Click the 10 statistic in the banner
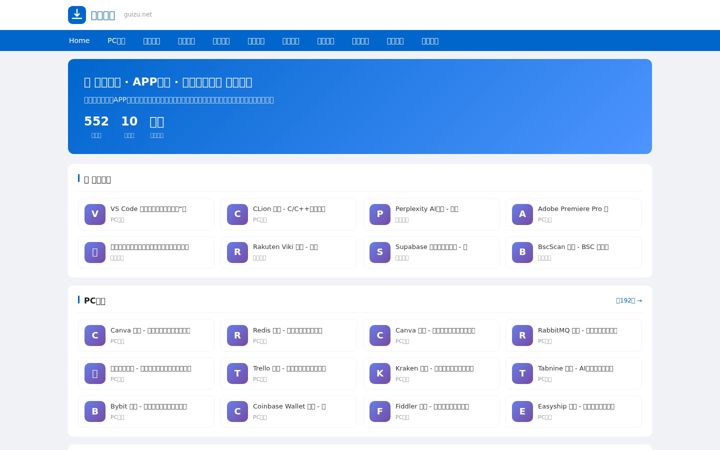 click(x=129, y=121)
